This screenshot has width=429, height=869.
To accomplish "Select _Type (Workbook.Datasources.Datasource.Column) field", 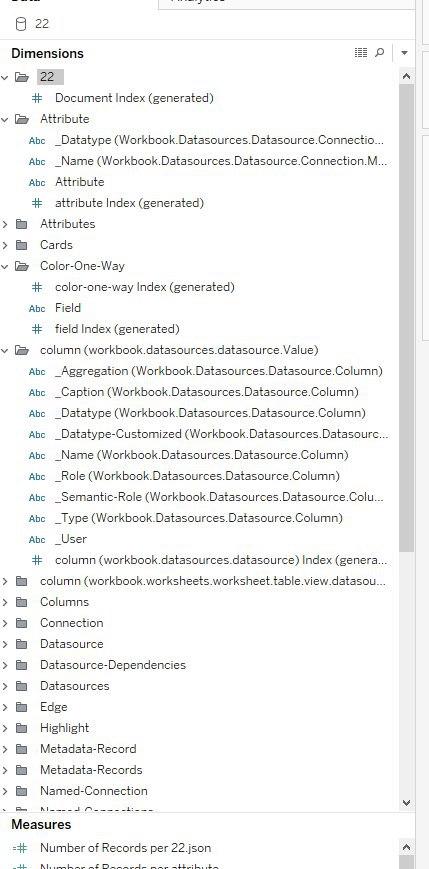I will pos(199,518).
